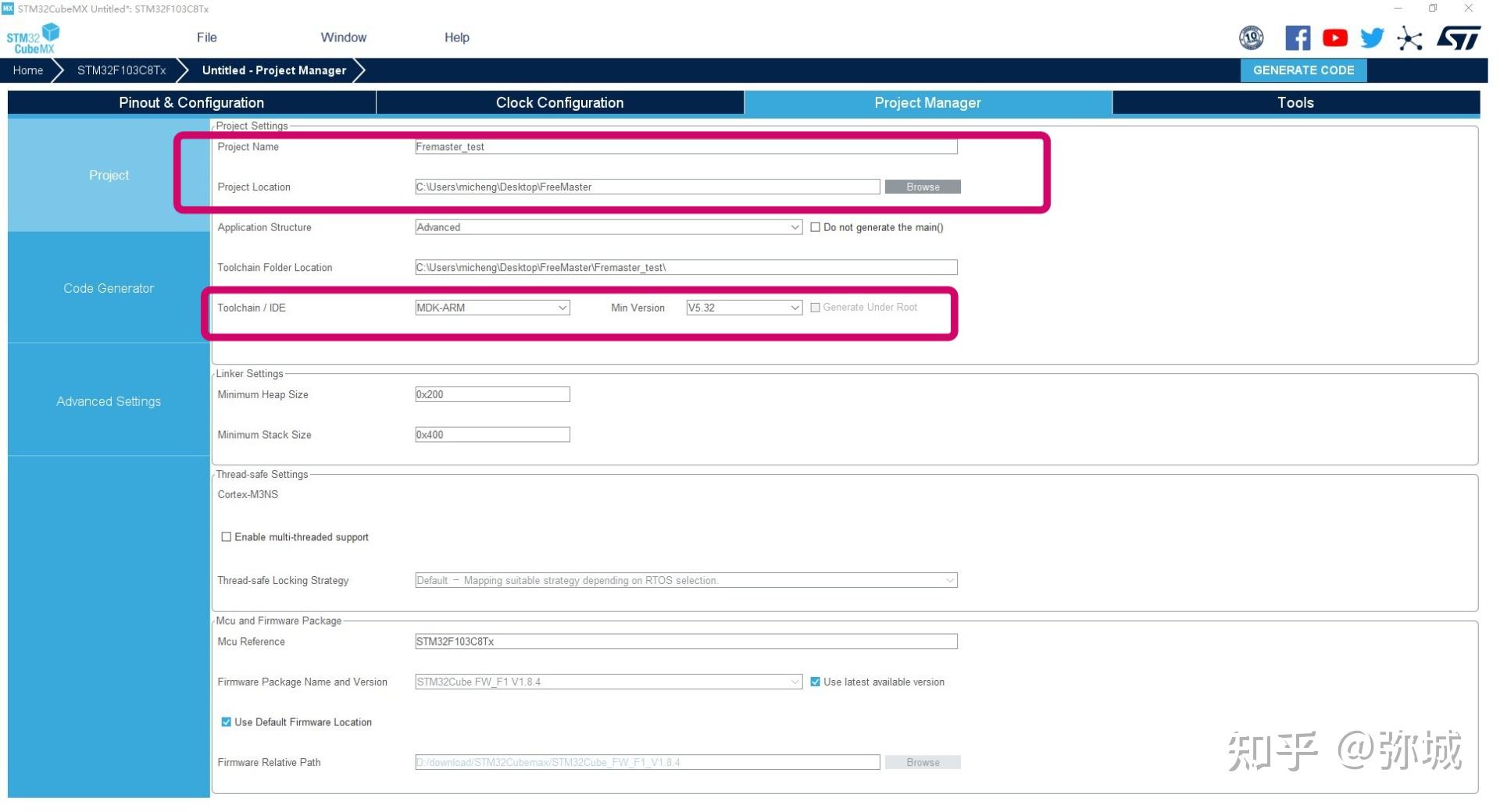Click the 'Cortex-M3NS' text
Viewport: 1500px width, 812px height.
248,494
